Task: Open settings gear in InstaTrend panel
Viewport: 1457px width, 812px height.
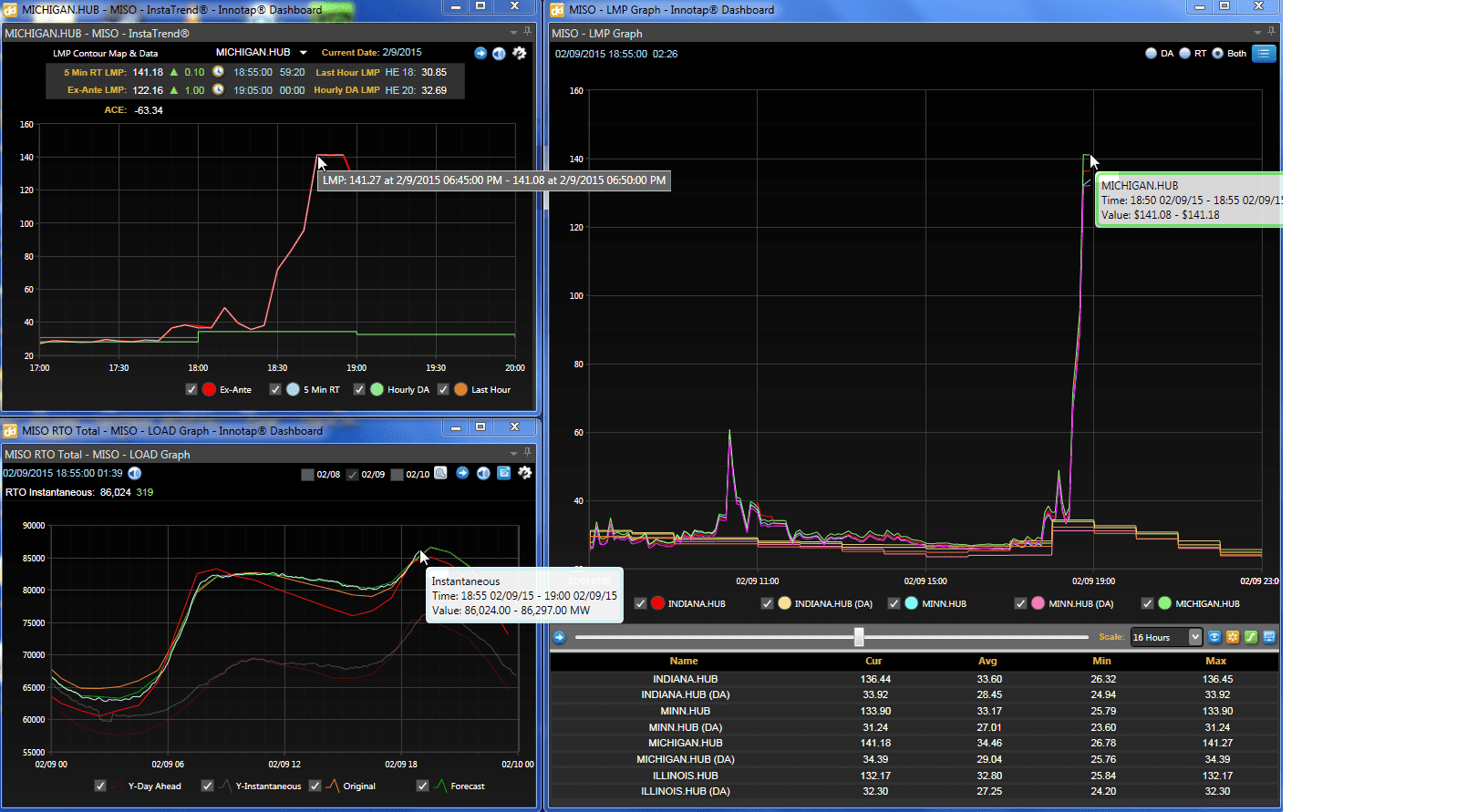Action: (520, 53)
